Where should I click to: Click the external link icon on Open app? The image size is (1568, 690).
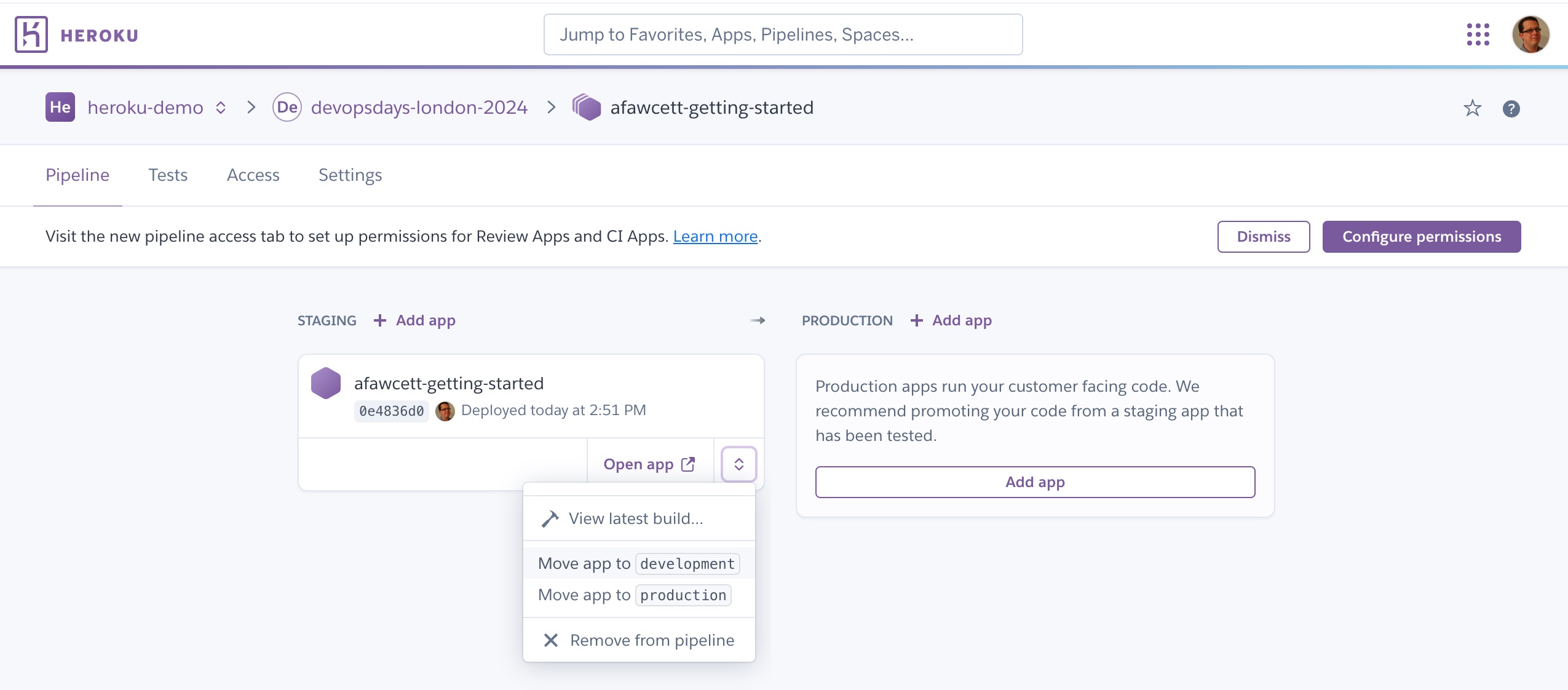coord(688,464)
